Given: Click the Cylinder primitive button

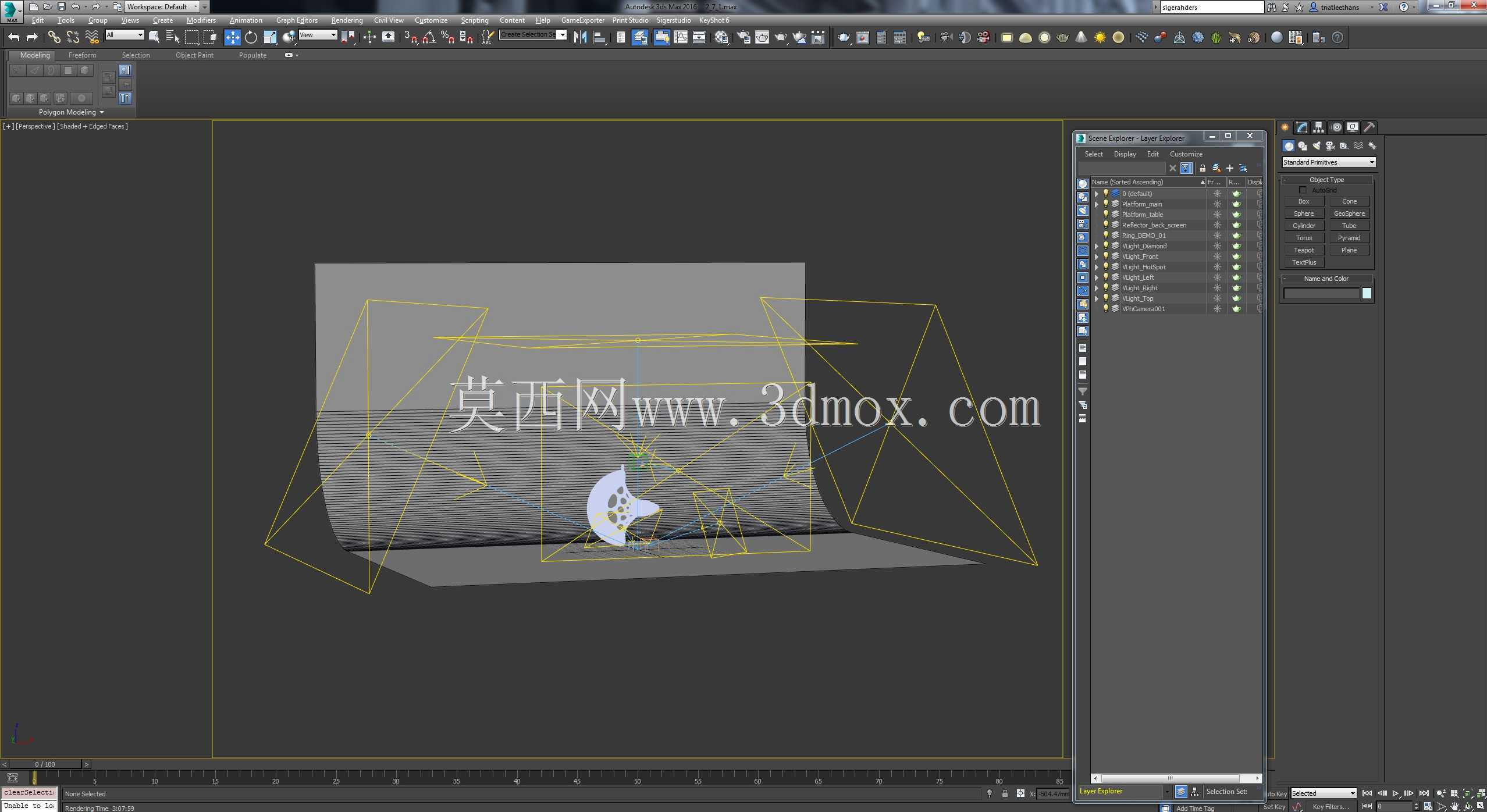Looking at the screenshot, I should pyautogui.click(x=1304, y=226).
